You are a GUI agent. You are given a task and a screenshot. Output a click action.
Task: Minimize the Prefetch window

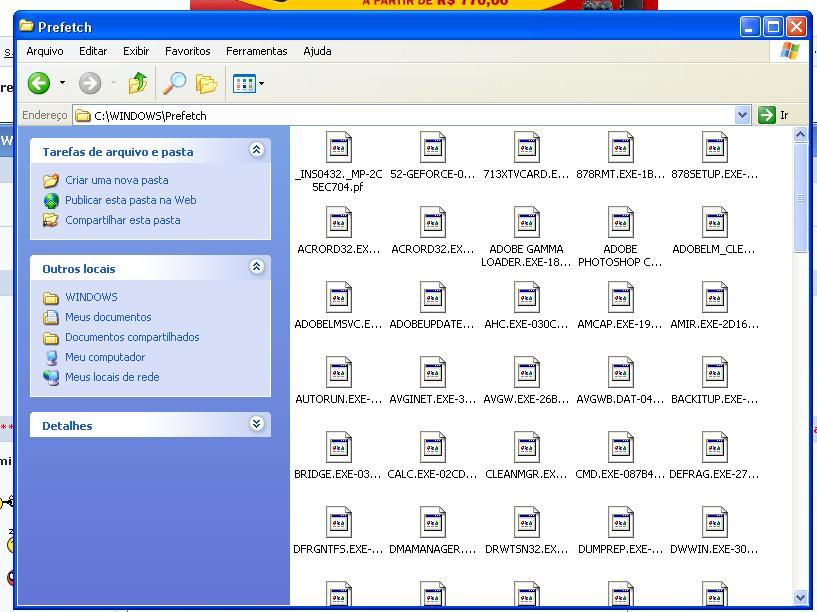pyautogui.click(x=750, y=27)
